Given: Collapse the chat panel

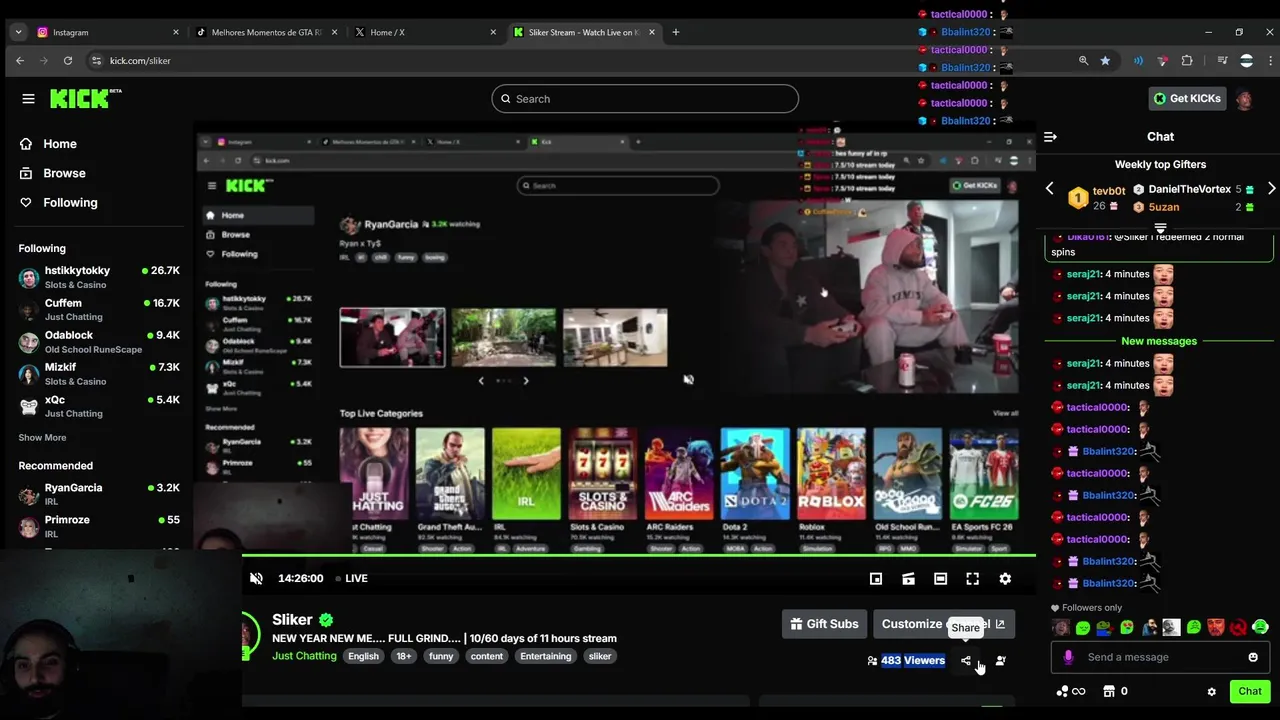Looking at the screenshot, I should pyautogui.click(x=1050, y=137).
